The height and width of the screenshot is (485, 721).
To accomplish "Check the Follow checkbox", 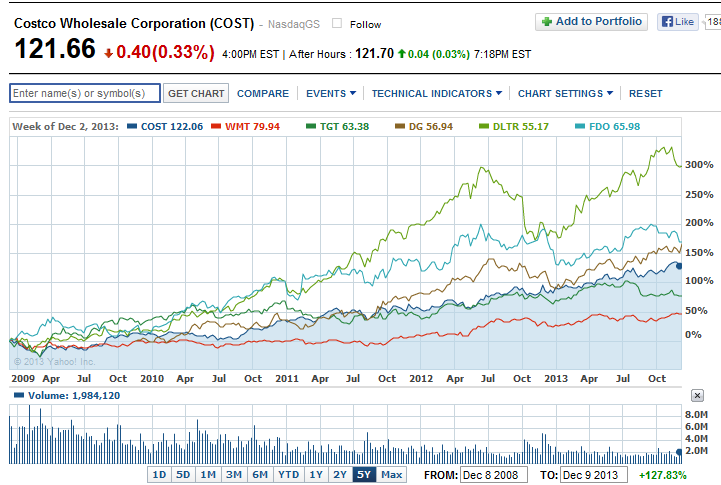I will [x=337, y=23].
